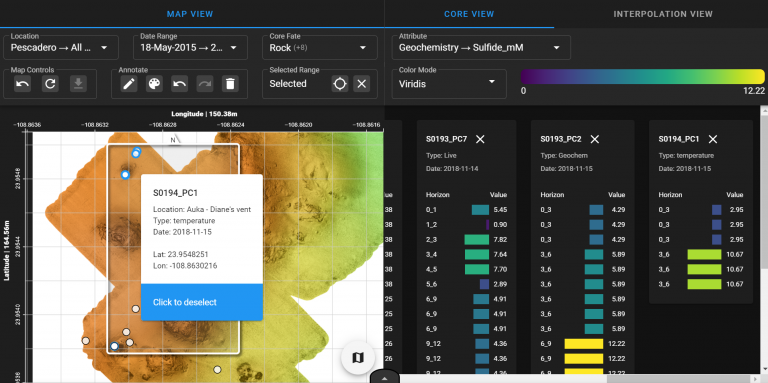Remove core S0193_PC2
The height and width of the screenshot is (383, 768).
point(595,139)
